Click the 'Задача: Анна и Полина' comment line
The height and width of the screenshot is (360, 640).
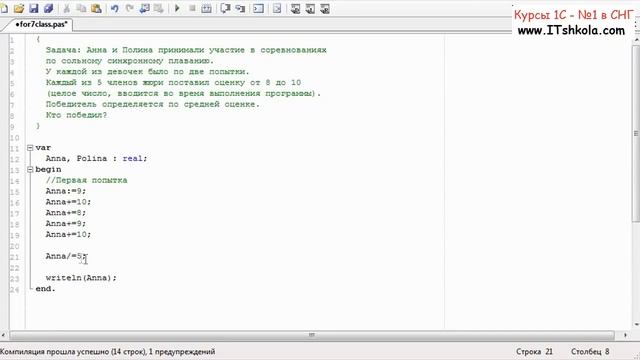point(186,50)
